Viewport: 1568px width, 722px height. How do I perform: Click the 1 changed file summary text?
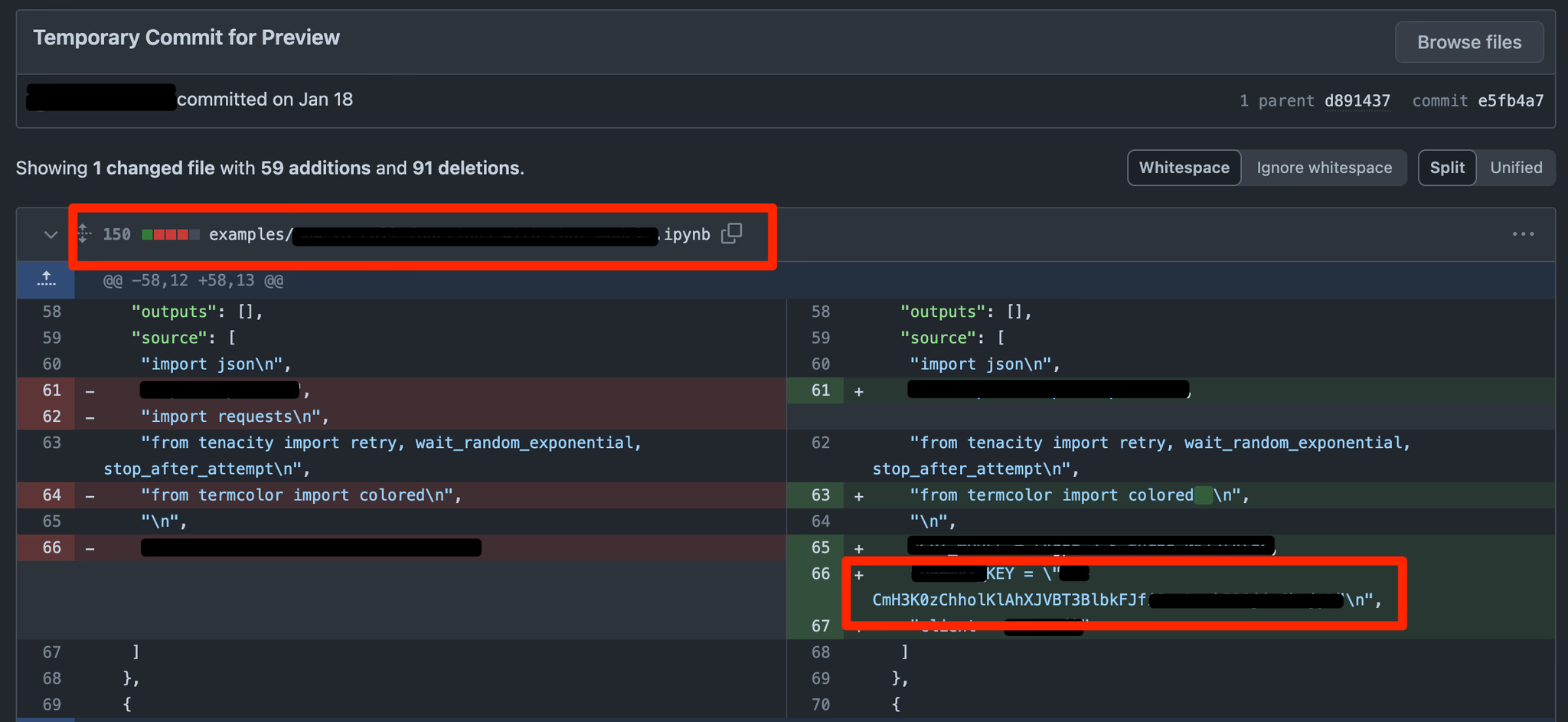pos(153,168)
